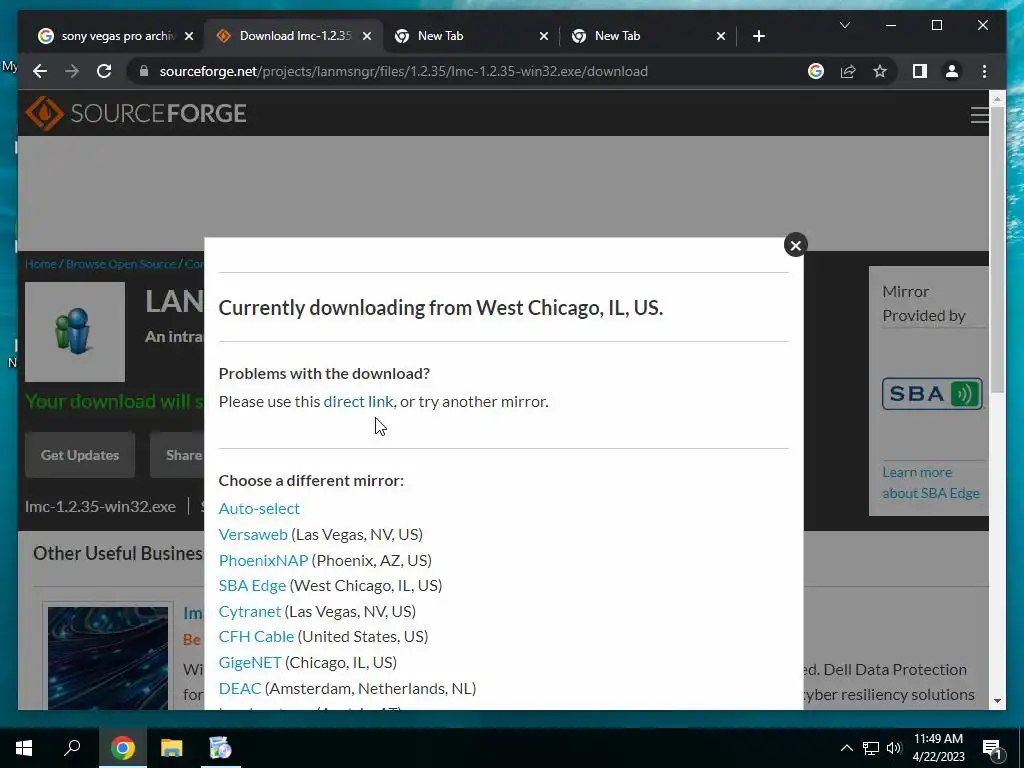The image size is (1024, 768).
Task: Open File Explorer from taskbar
Action: [x=171, y=748]
